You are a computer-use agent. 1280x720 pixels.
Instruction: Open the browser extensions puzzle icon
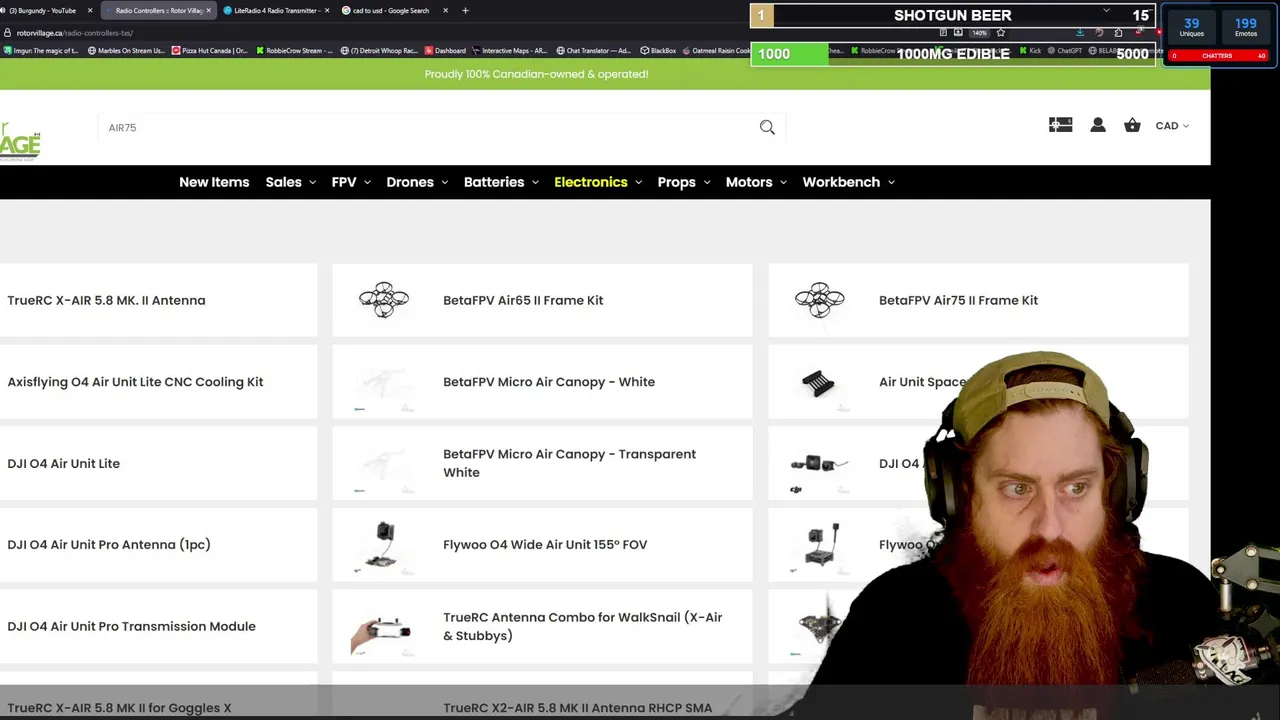pyautogui.click(x=1118, y=33)
